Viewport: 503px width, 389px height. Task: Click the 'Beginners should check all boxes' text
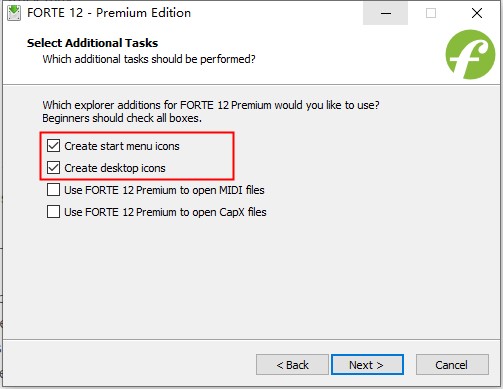(x=122, y=118)
